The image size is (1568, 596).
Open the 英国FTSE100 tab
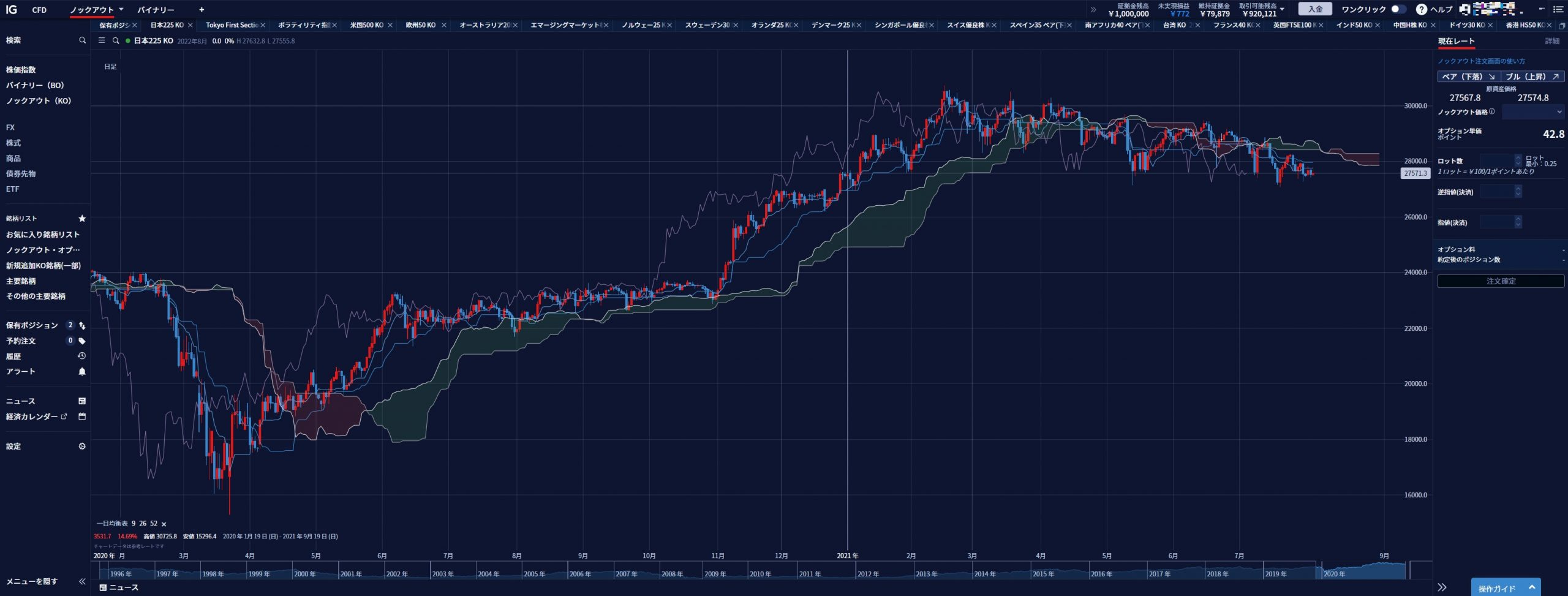(x=1294, y=25)
